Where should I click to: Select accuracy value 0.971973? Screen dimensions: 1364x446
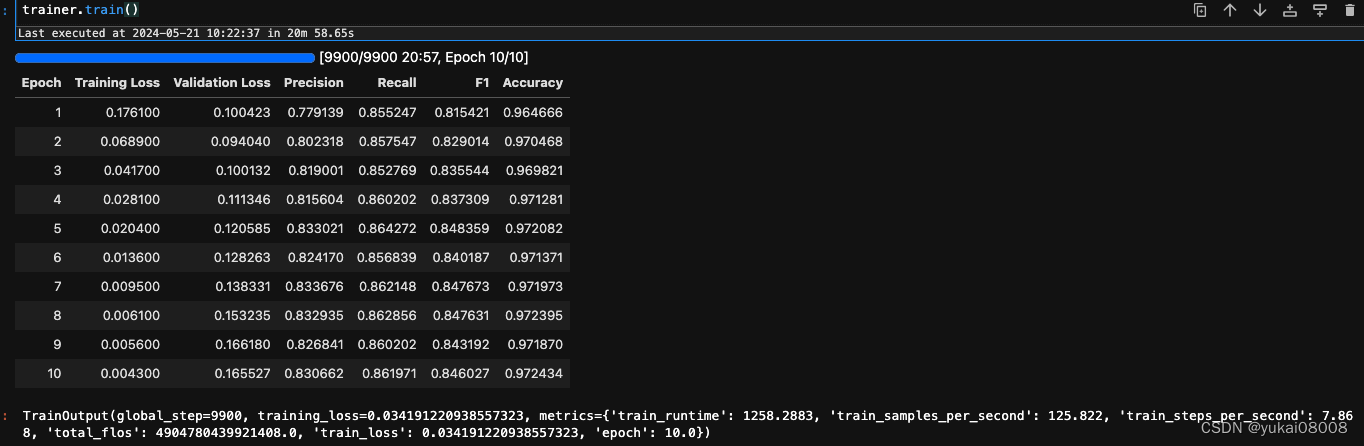point(535,286)
